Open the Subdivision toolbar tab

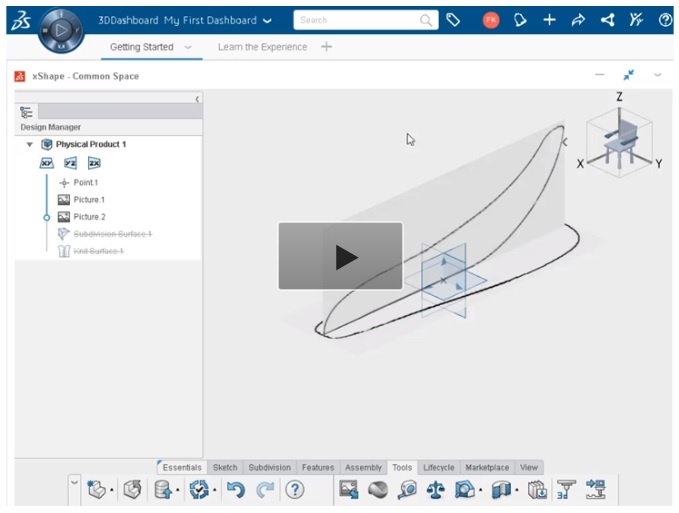point(269,468)
